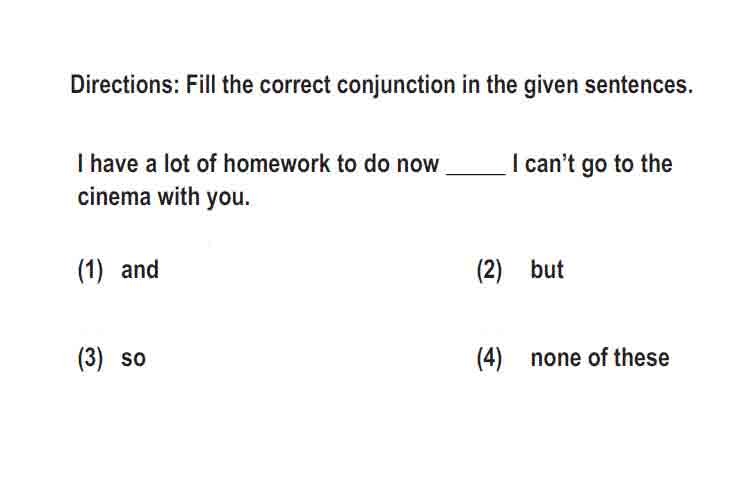
Task: Click the word "conjunction" in the directions
Action: tap(396, 86)
